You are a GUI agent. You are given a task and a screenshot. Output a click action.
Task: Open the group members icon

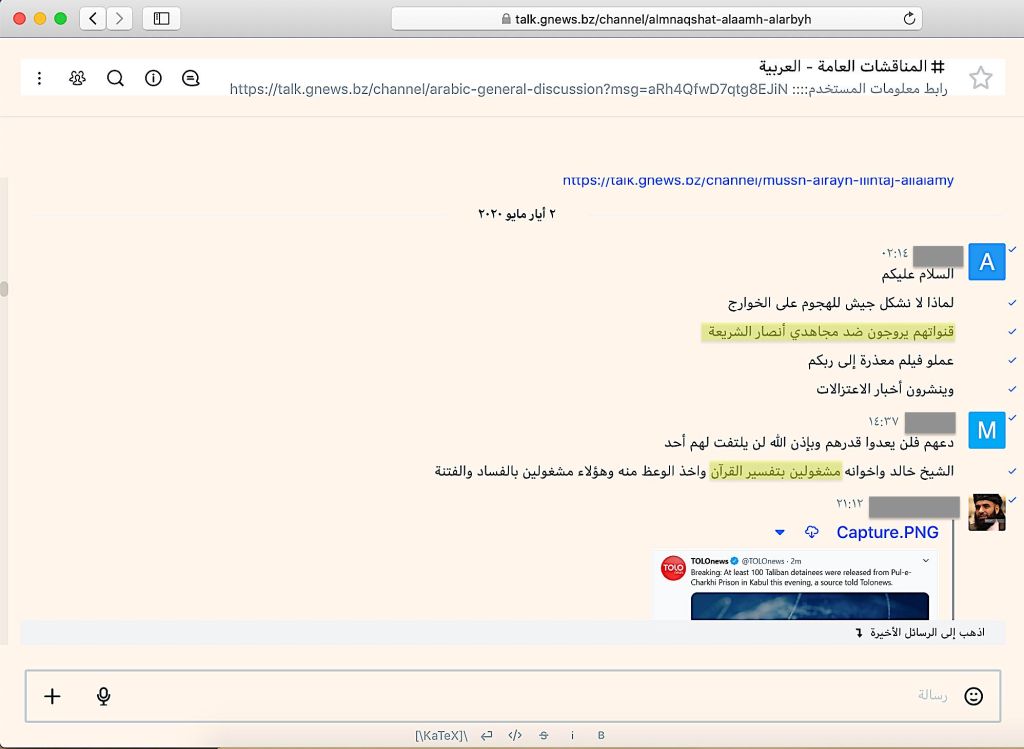(77, 77)
